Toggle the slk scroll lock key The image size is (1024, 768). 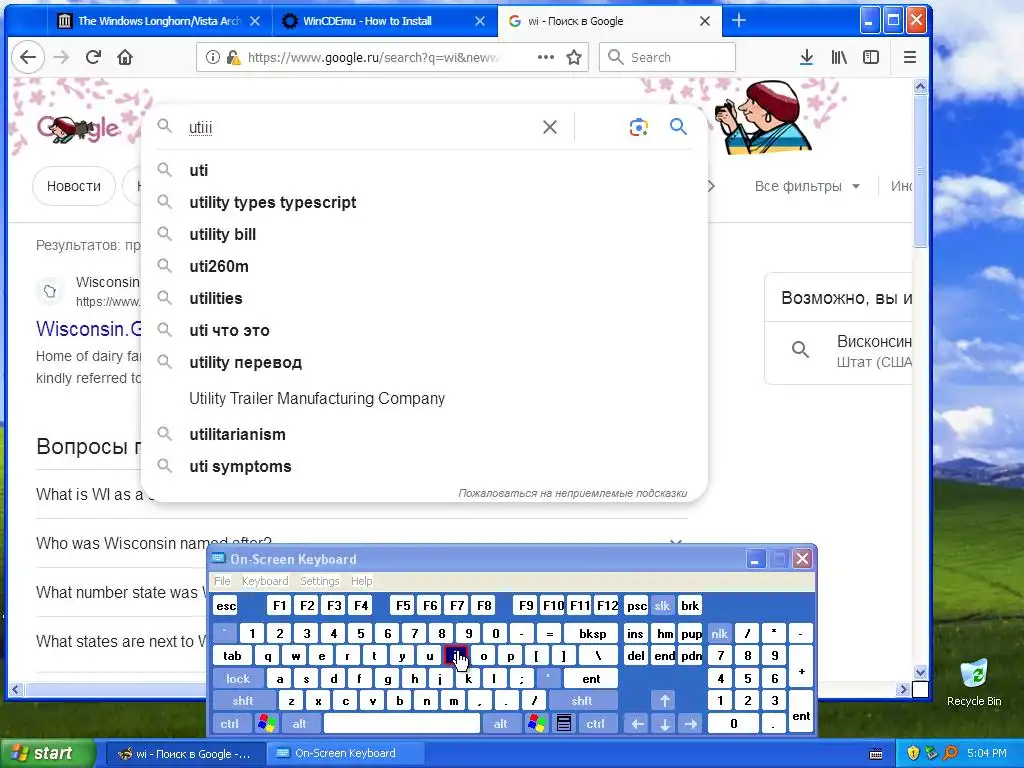coord(662,606)
